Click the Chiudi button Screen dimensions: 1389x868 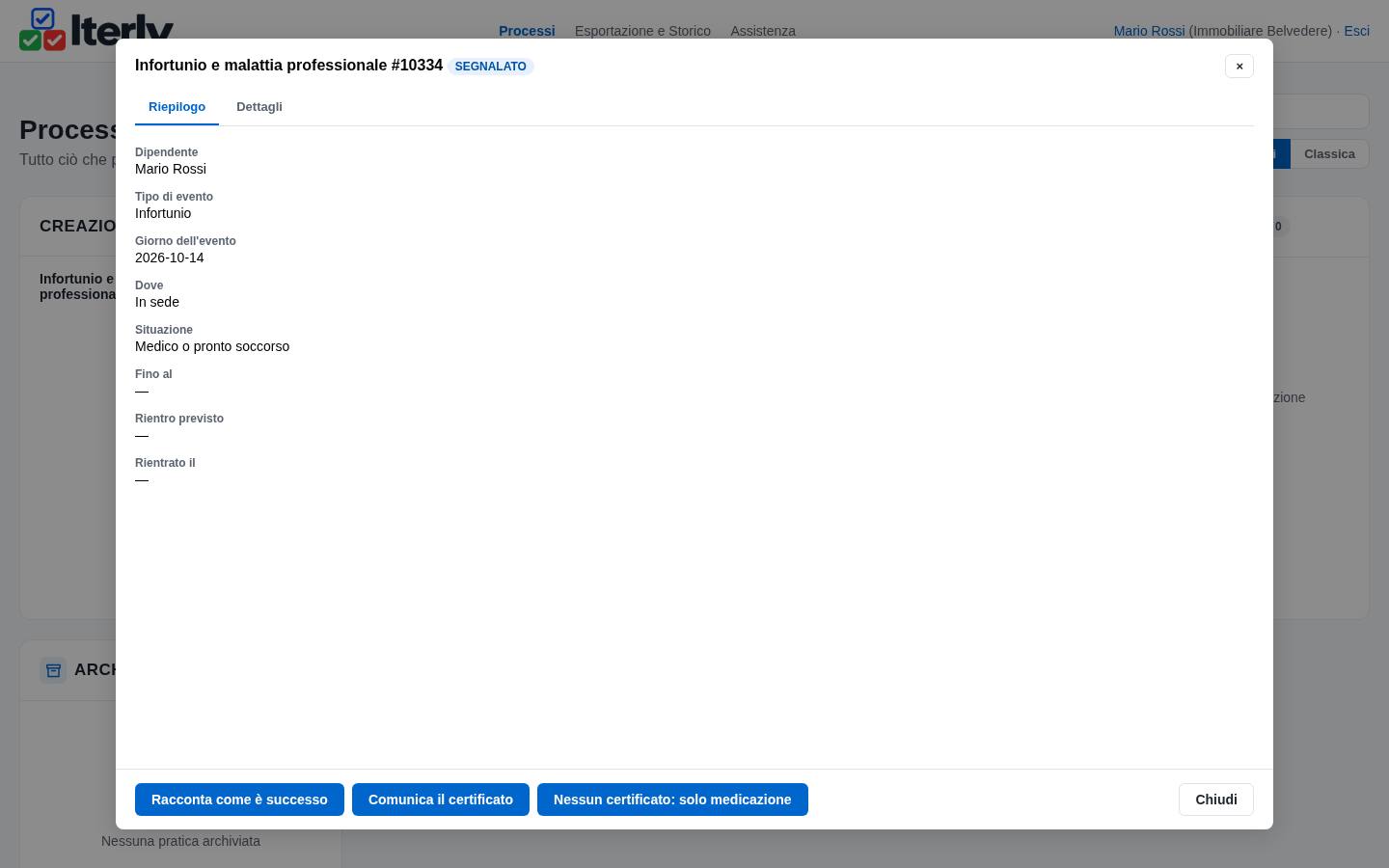(x=1216, y=800)
